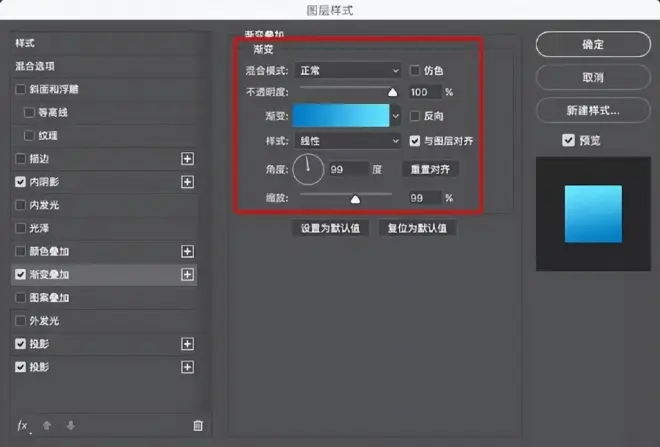Click the 角度 angle dial
The image size is (660, 447).
pyautogui.click(x=308, y=170)
